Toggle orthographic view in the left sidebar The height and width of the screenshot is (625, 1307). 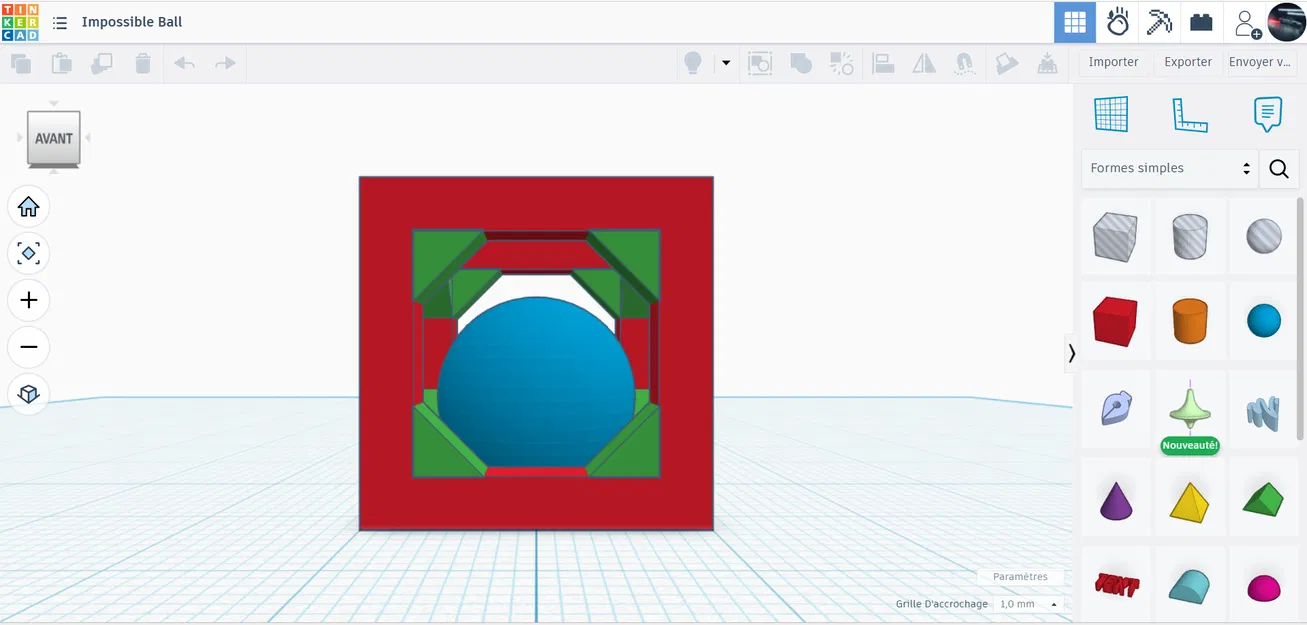pos(29,393)
